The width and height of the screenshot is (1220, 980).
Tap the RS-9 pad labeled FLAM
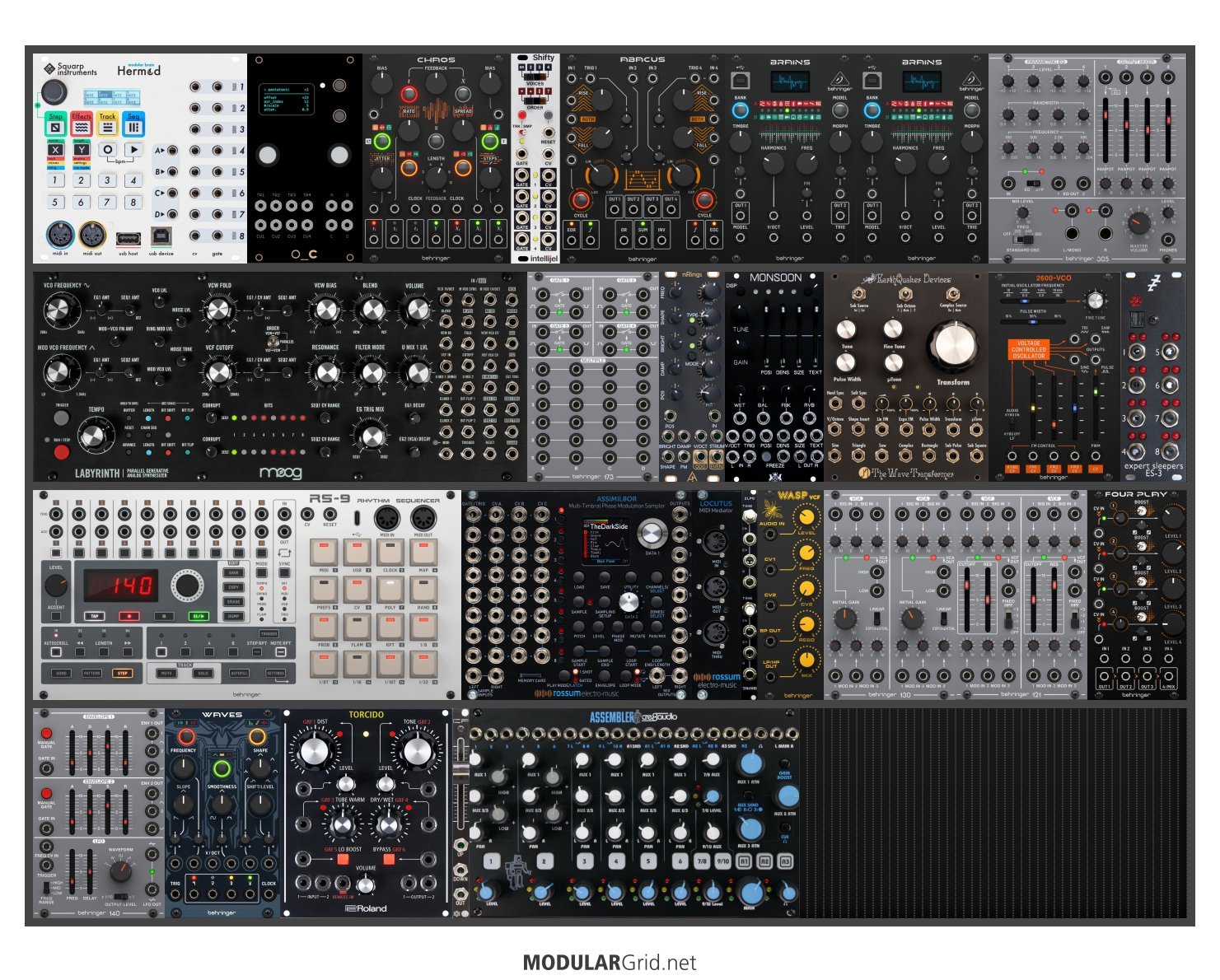tap(357, 627)
